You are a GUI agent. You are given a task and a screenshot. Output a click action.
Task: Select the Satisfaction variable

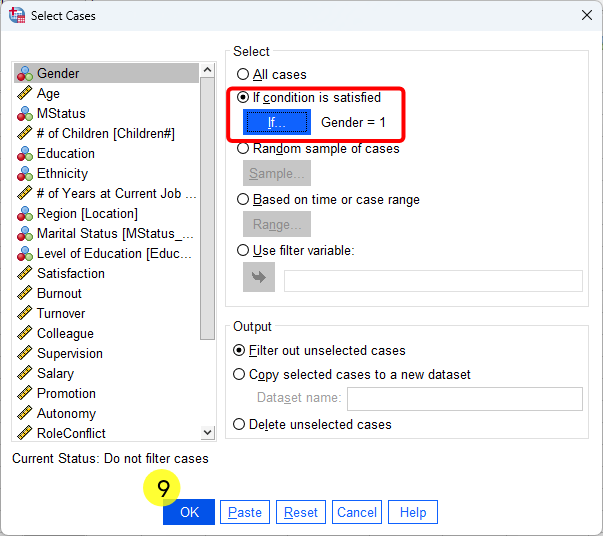coord(106,273)
